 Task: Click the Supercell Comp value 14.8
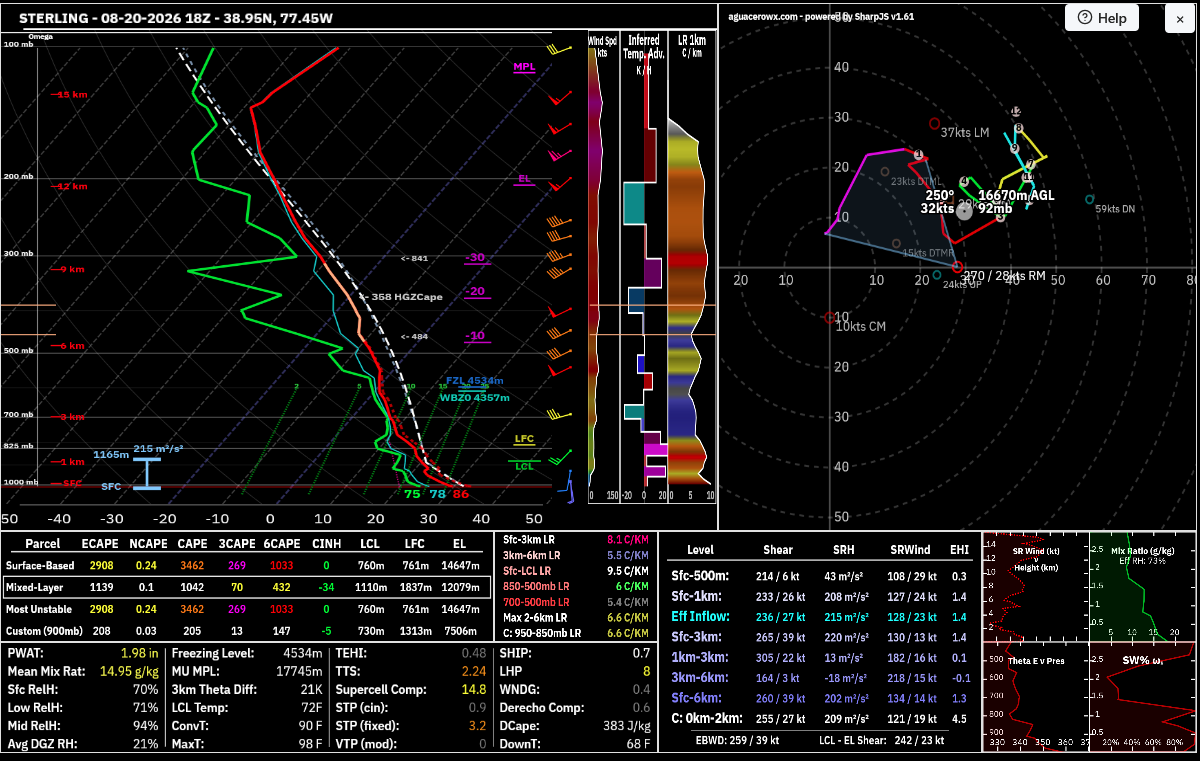point(474,689)
